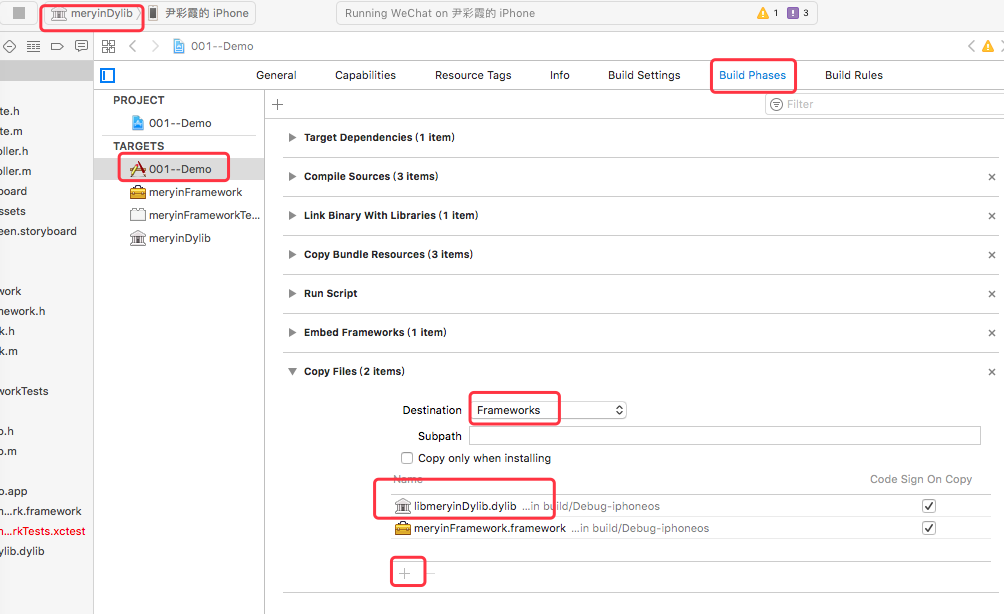Select libmeryinDylib.dylib file row
Screen dimensions: 1004x614
pyautogui.click(x=691, y=506)
